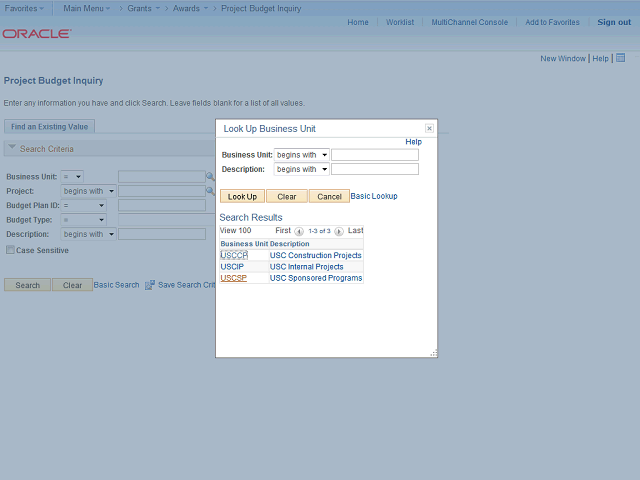Click the Search button
The height and width of the screenshot is (480, 640).
point(28,285)
